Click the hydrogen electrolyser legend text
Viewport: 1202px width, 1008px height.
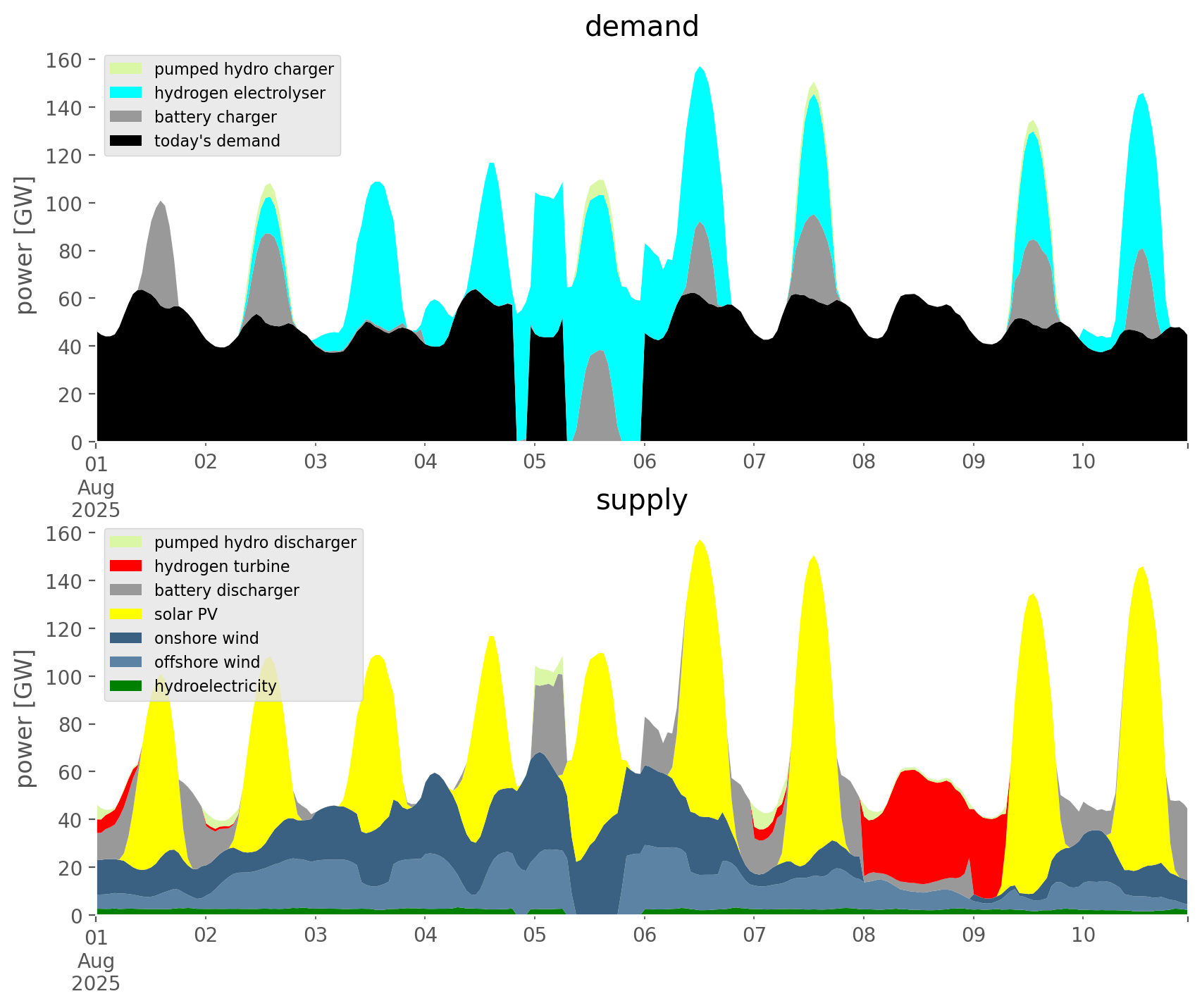(240, 93)
